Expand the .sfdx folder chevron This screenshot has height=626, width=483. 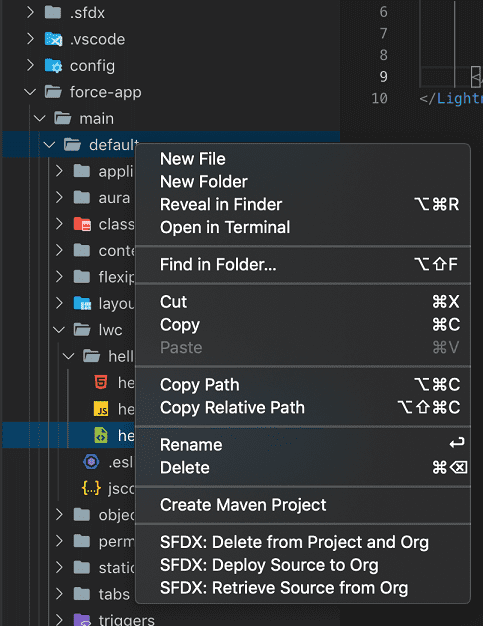(x=30, y=12)
